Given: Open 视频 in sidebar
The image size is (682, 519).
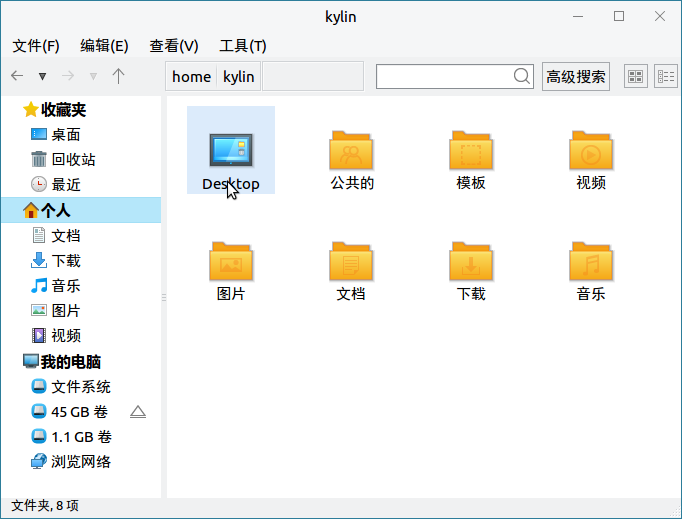Looking at the screenshot, I should coord(55,335).
